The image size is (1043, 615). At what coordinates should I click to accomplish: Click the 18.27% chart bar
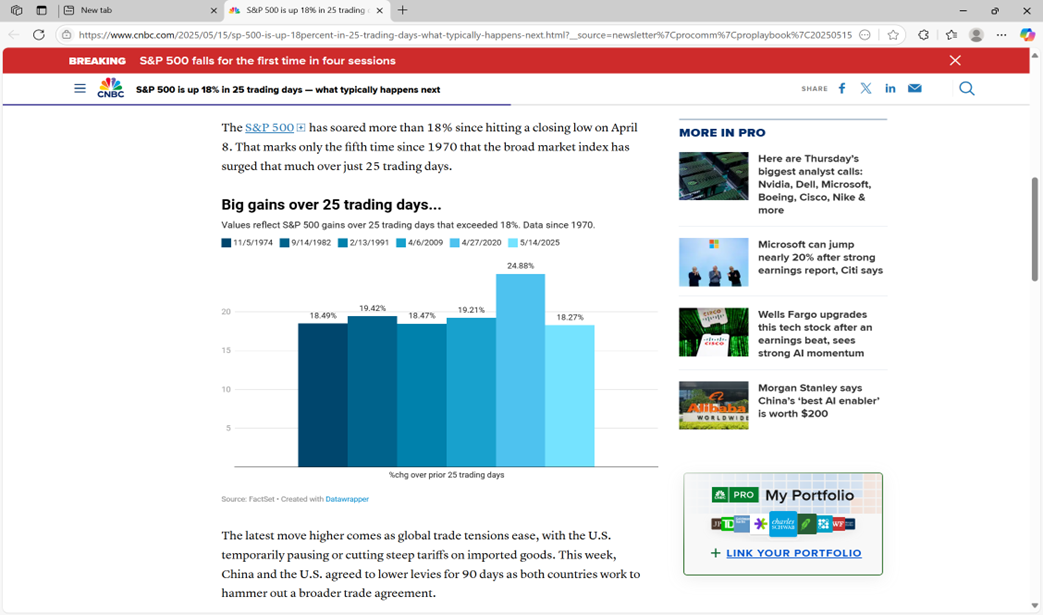tap(569, 396)
